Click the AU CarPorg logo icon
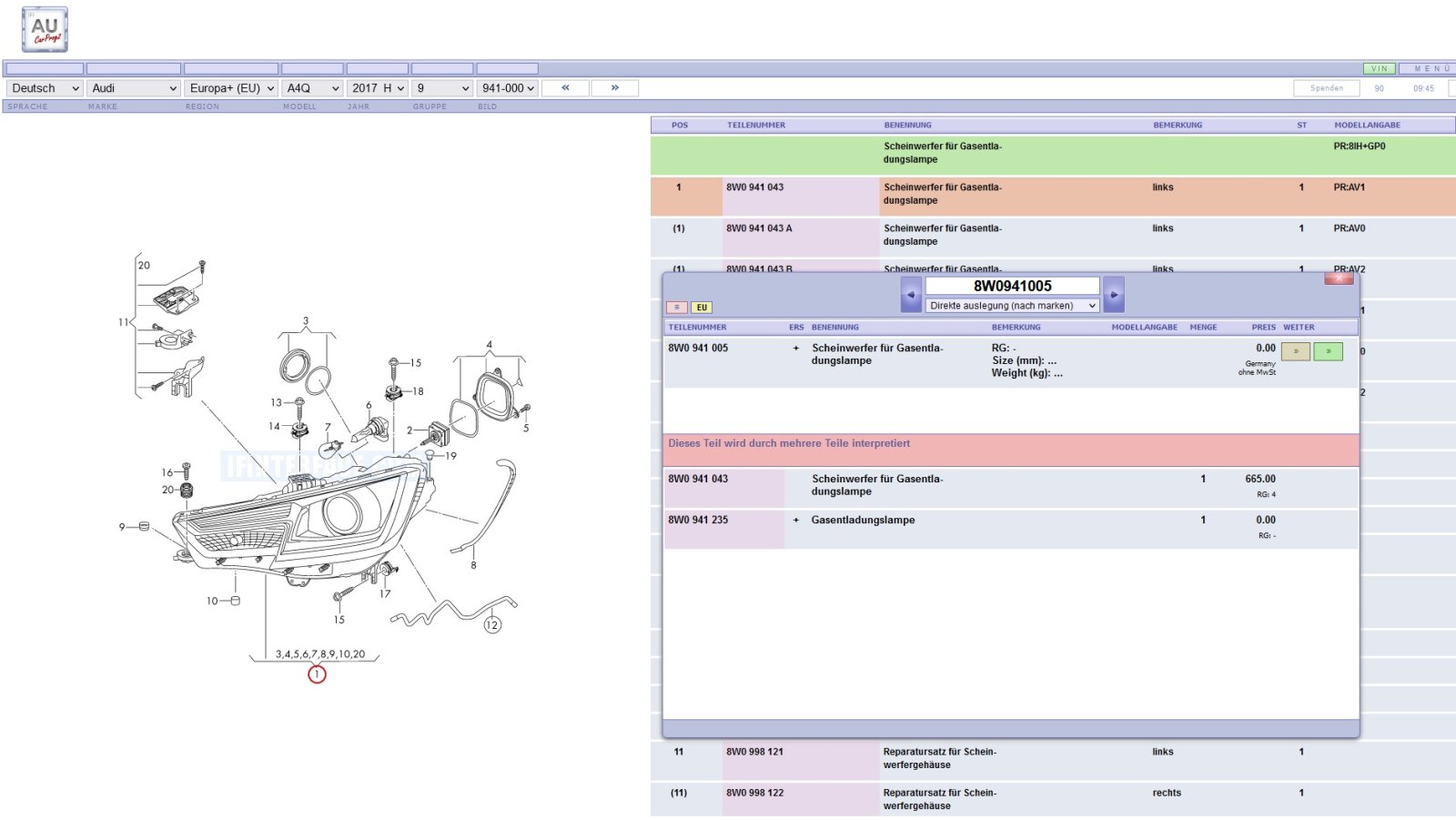Viewport: 1456px width, 820px height. click(45, 29)
